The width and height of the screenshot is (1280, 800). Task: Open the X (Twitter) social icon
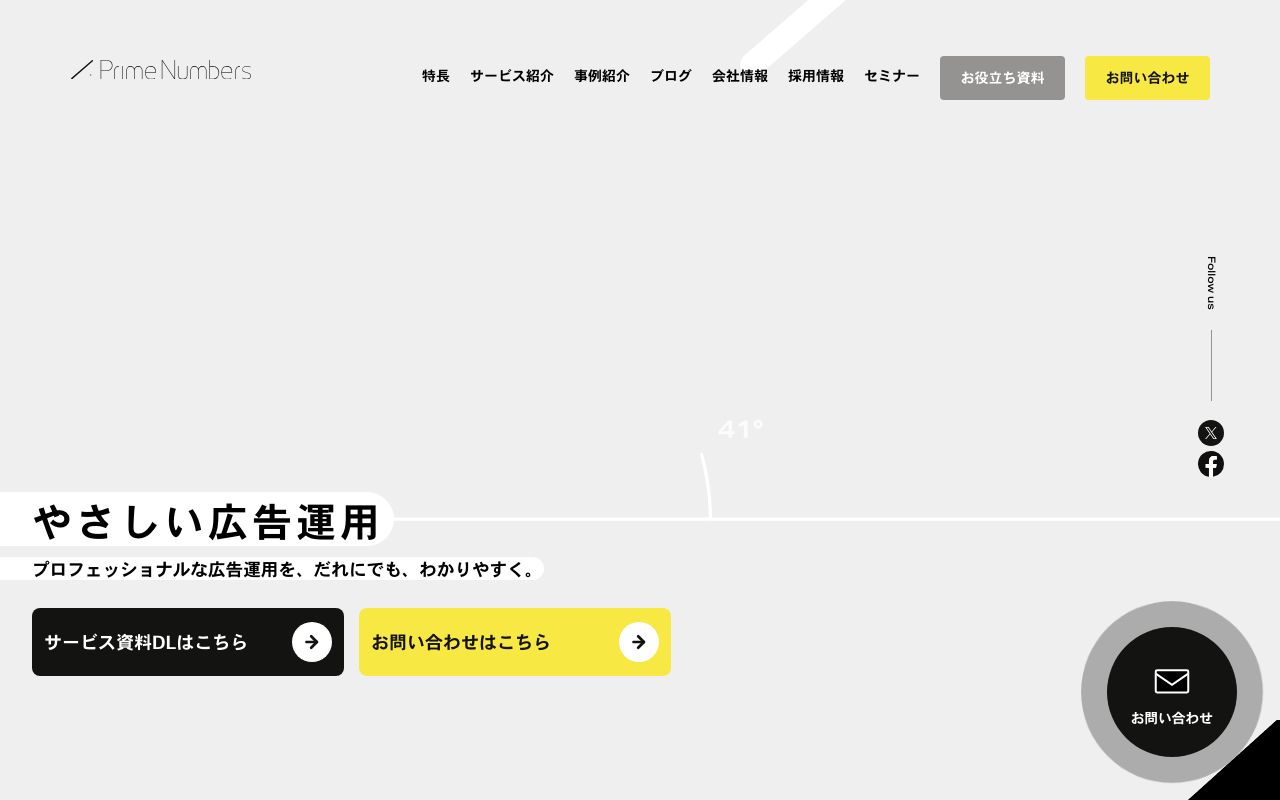(x=1211, y=433)
